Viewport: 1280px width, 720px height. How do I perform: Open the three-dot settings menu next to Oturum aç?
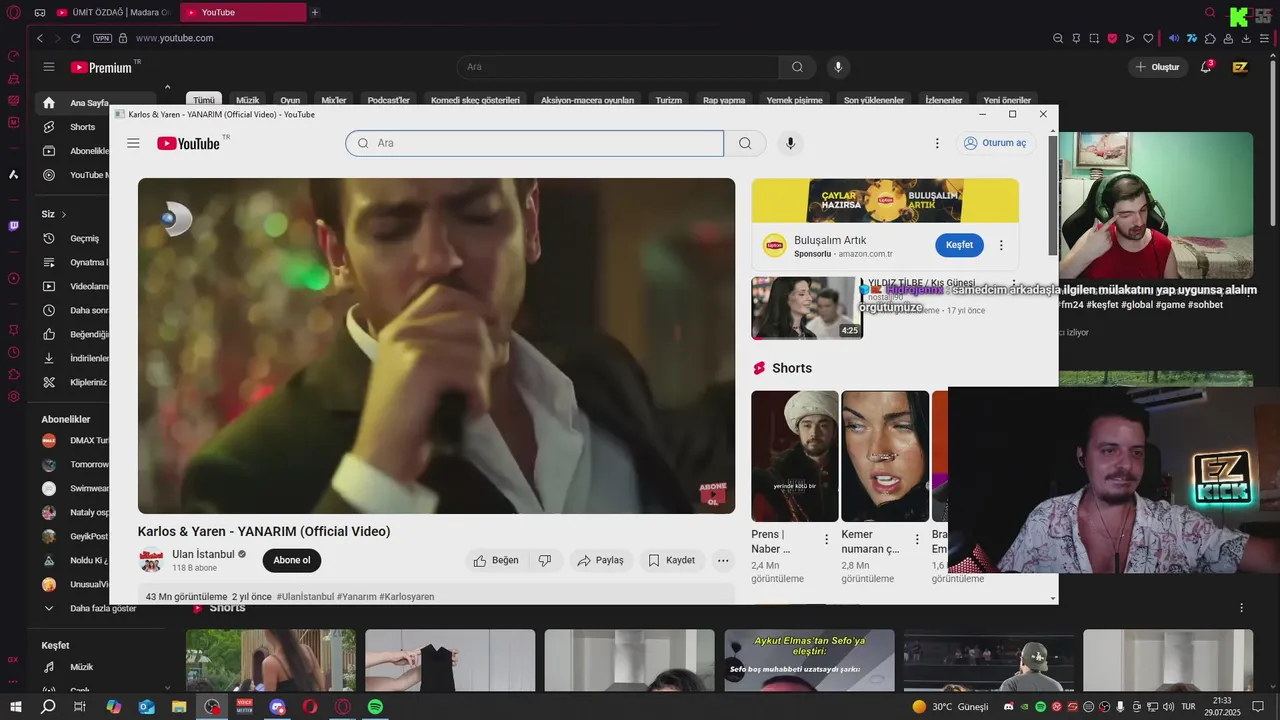coord(937,143)
